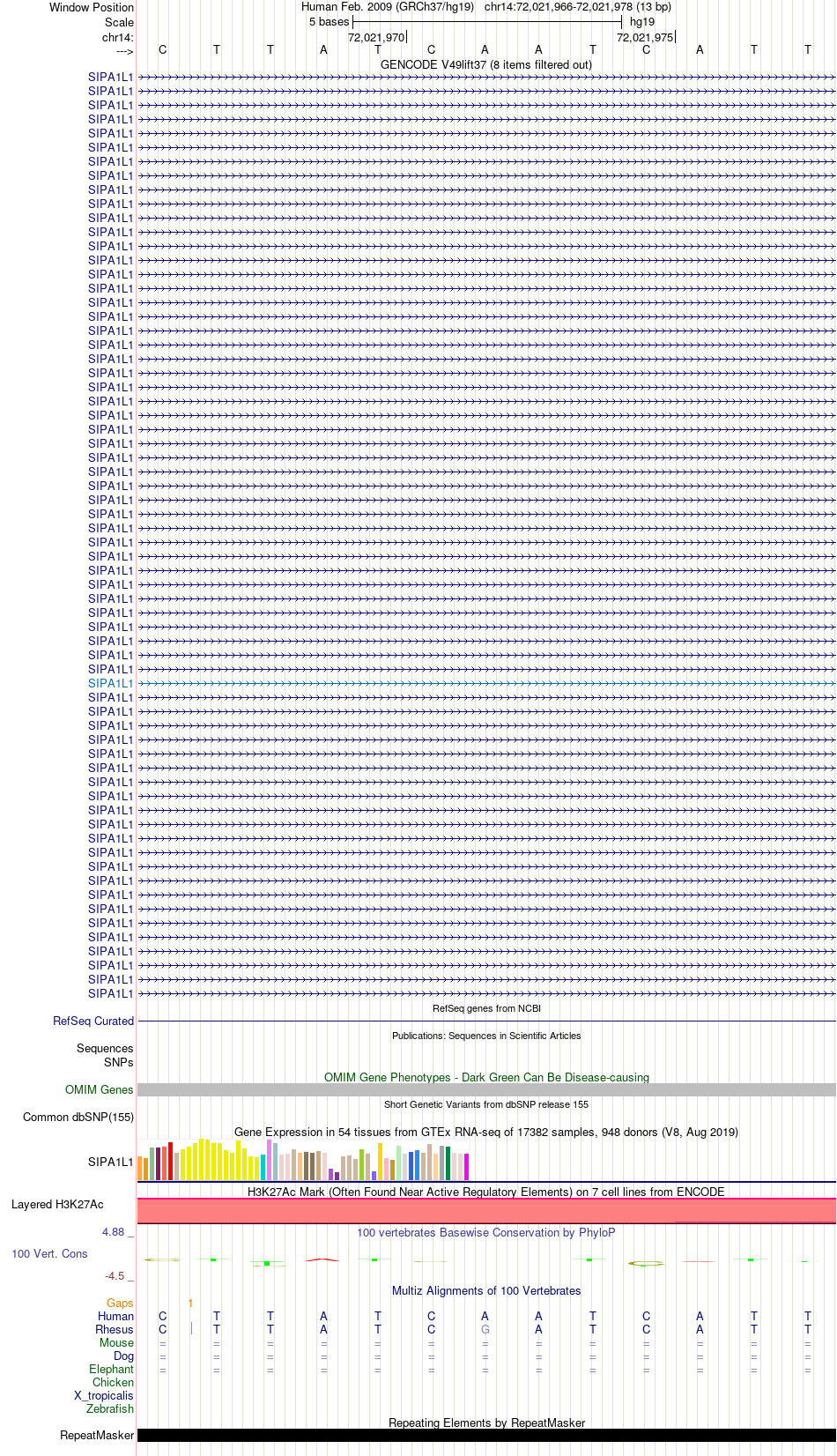Open the Sequences track label
The width and height of the screenshot is (837, 1456).
click(105, 1048)
